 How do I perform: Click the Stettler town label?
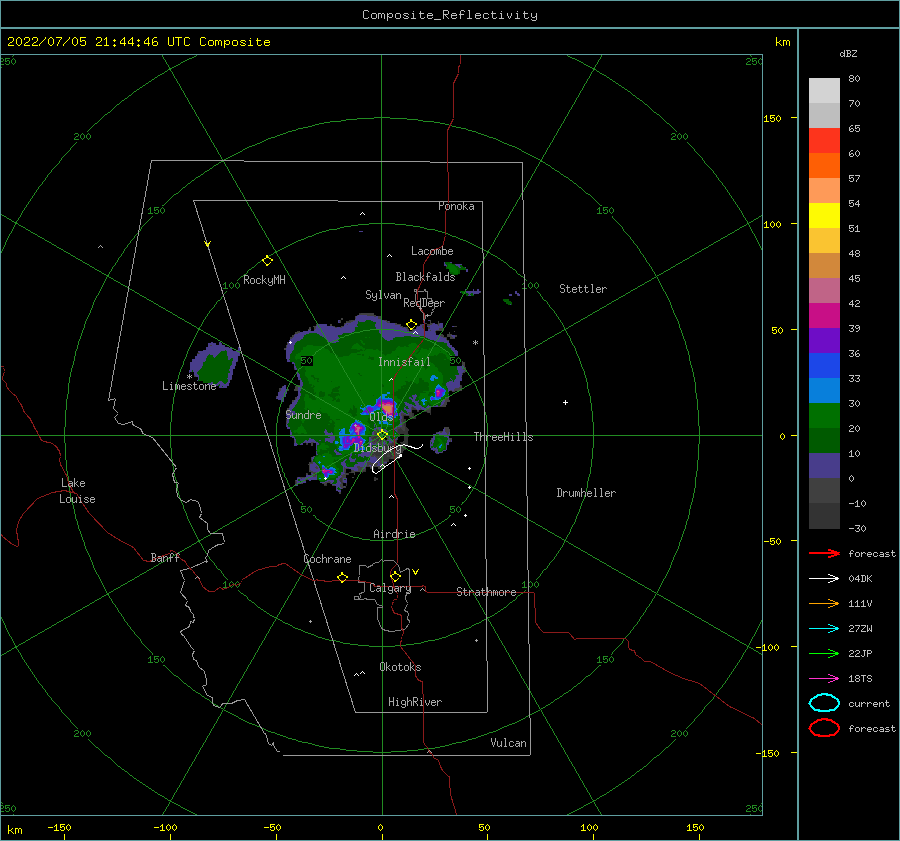[583, 289]
